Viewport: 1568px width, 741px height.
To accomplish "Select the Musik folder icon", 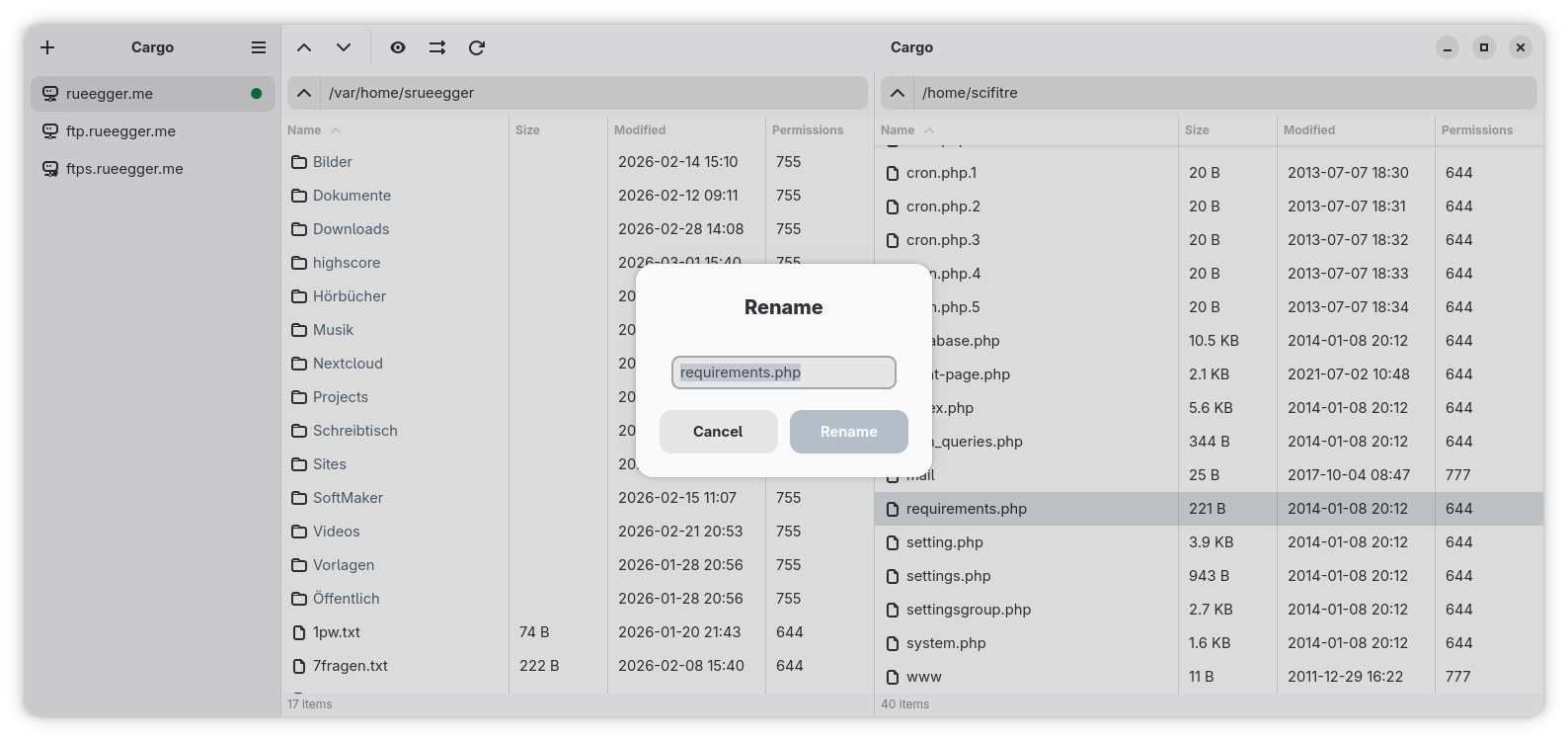I will click(x=299, y=330).
